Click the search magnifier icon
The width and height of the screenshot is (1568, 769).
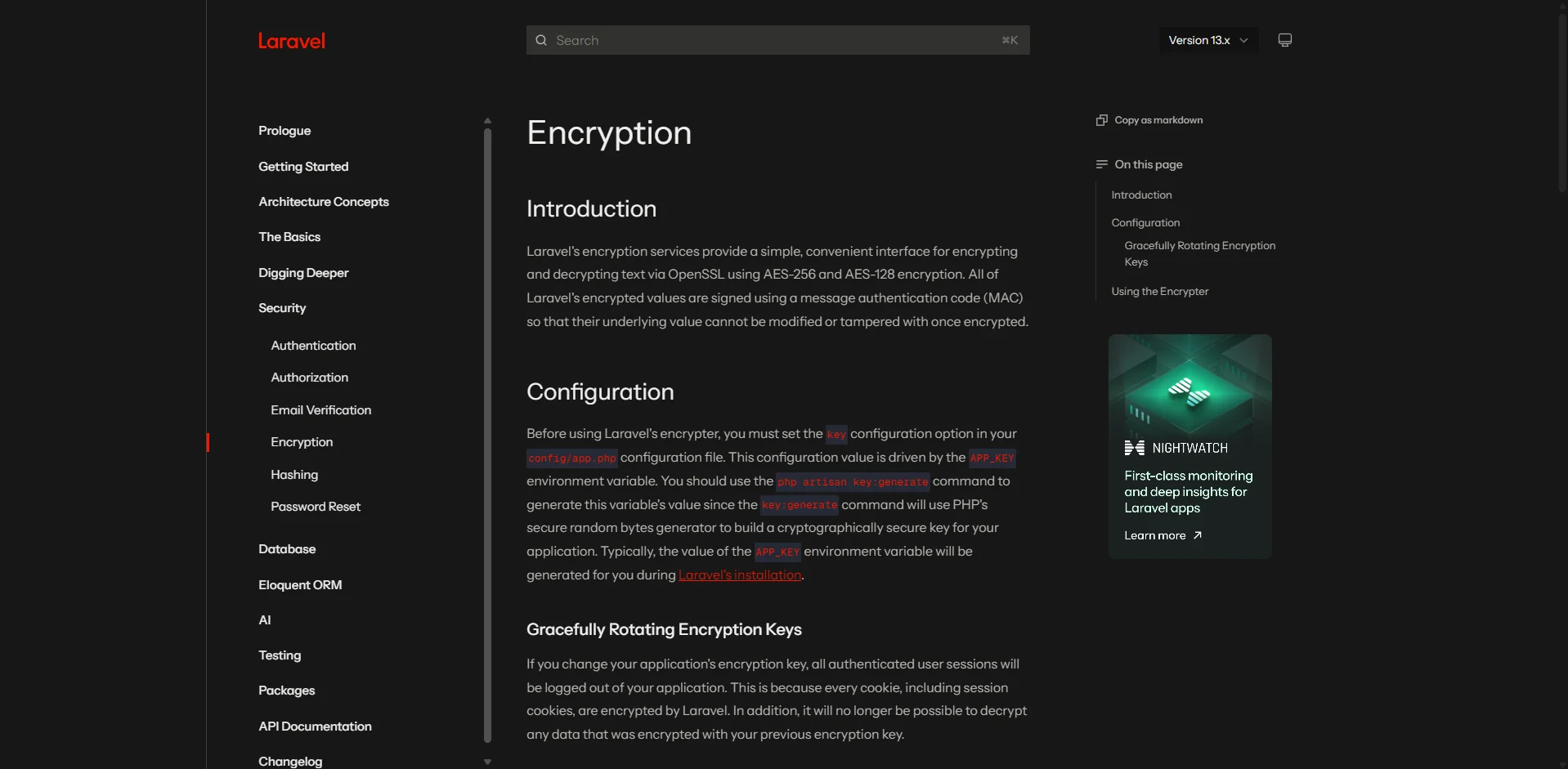click(541, 40)
